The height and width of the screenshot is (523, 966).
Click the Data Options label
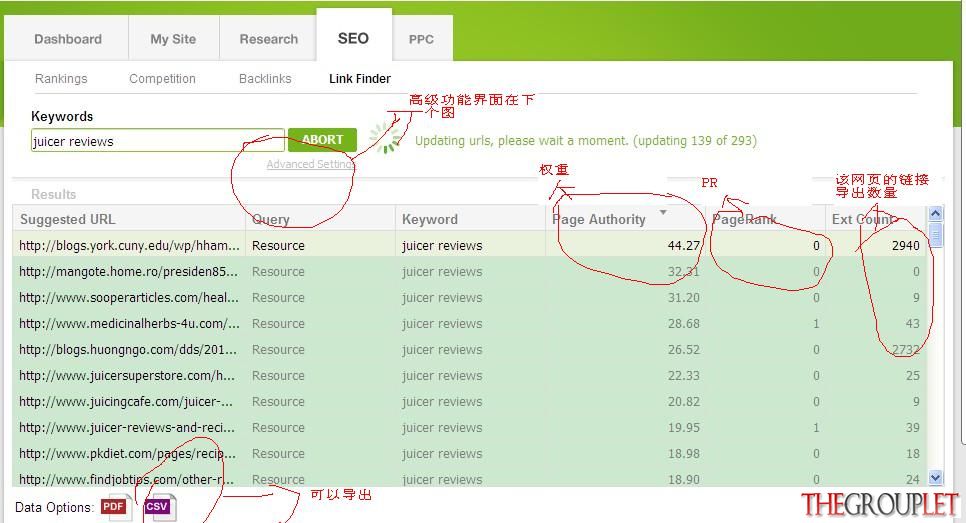(54, 508)
